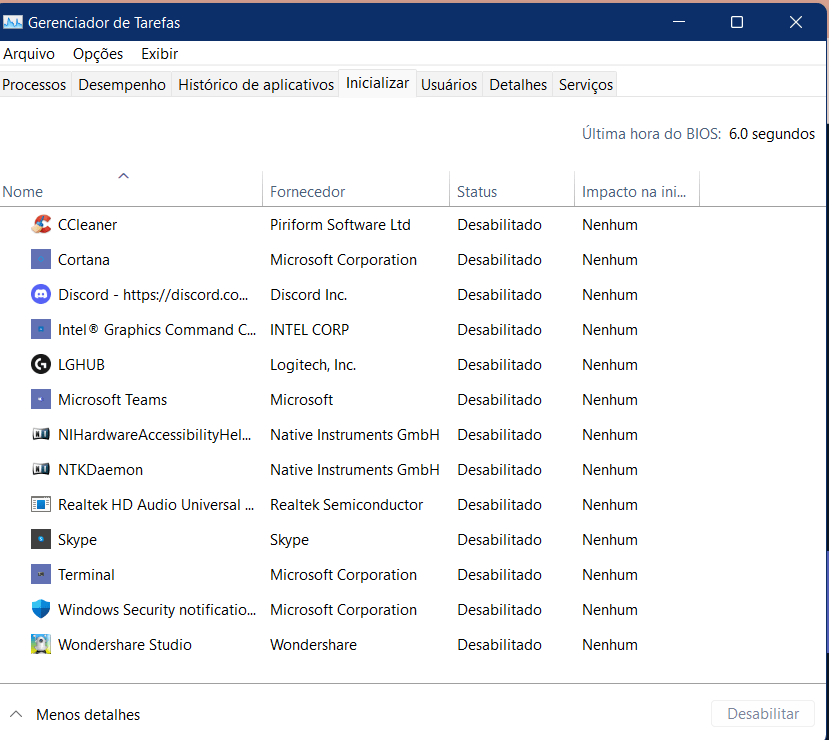Image resolution: width=829 pixels, height=740 pixels.
Task: Click the Wondershare Studio icon
Action: pyautogui.click(x=41, y=644)
